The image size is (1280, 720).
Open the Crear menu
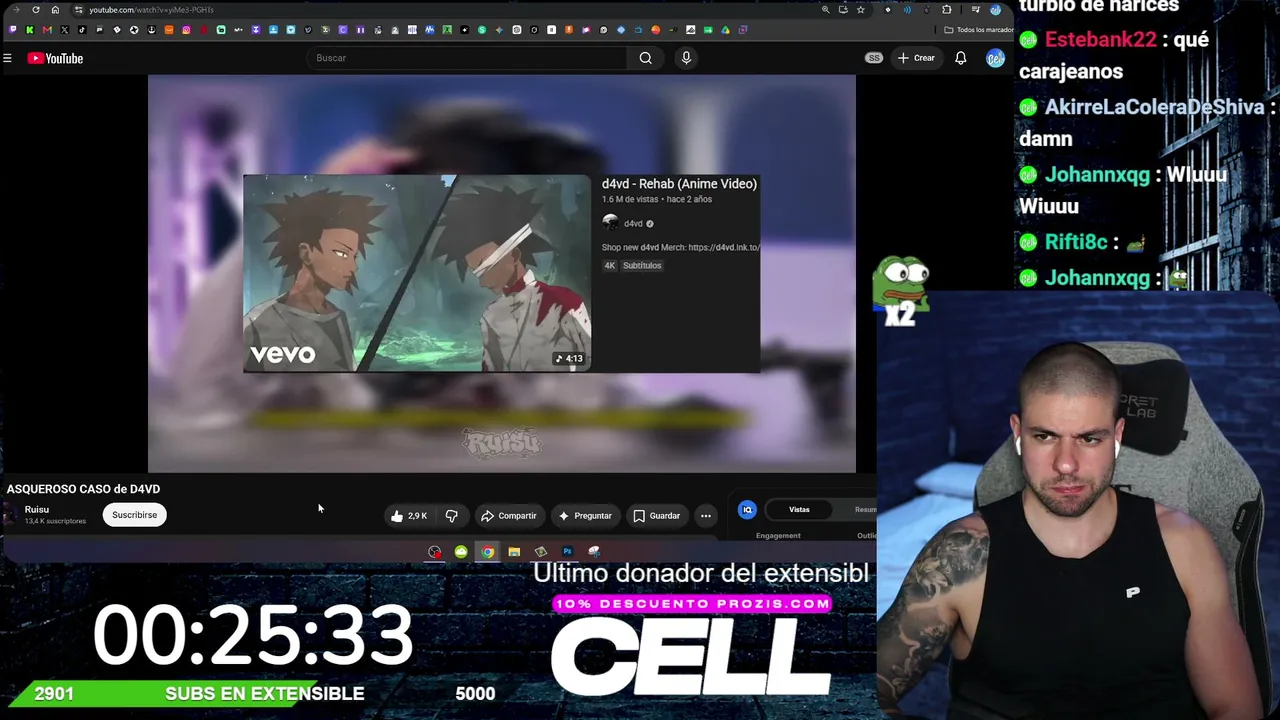[x=916, y=58]
